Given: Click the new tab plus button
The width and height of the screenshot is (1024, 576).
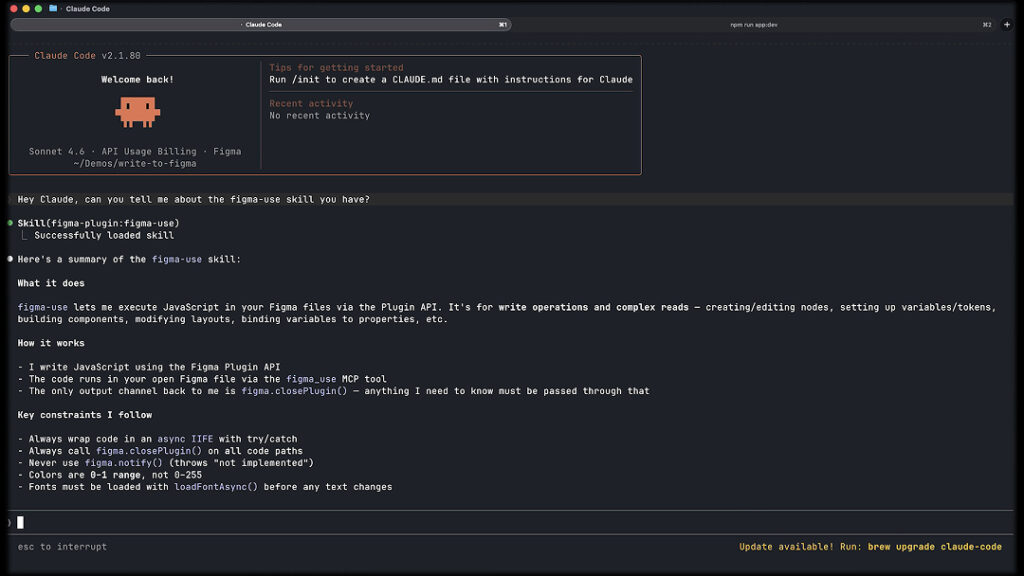Looking at the screenshot, I should click(x=1007, y=24).
